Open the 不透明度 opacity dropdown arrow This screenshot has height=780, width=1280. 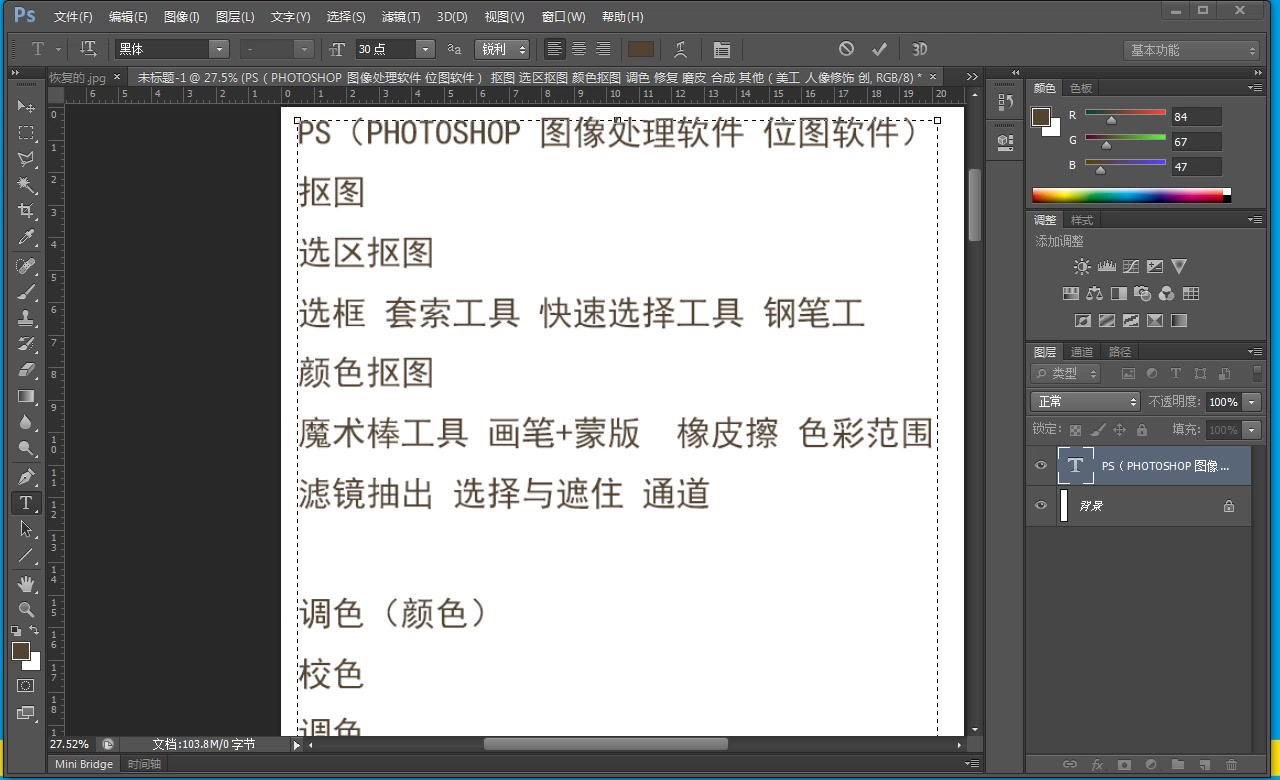(x=1252, y=402)
